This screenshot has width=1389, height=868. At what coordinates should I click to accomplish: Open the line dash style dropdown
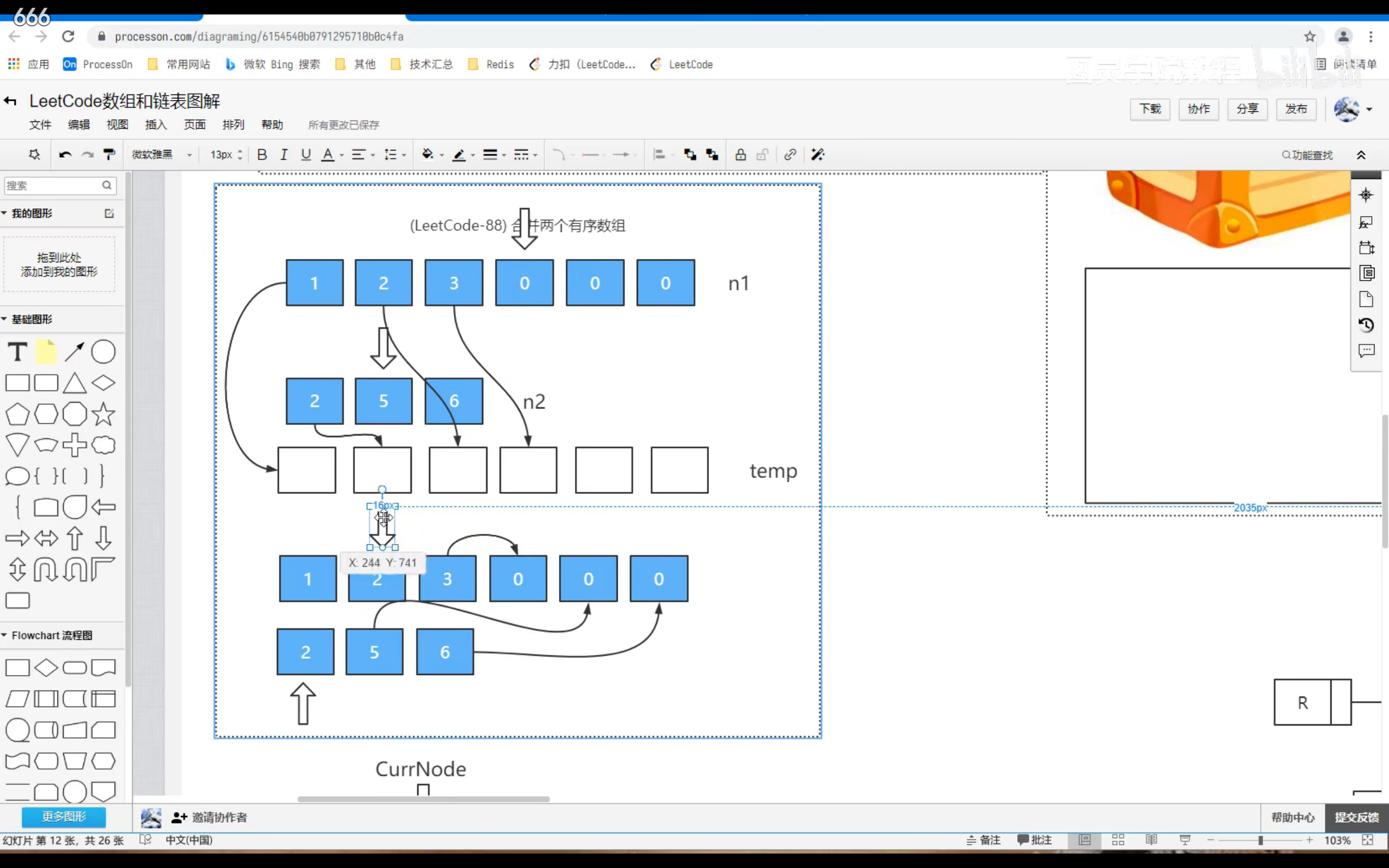525,154
